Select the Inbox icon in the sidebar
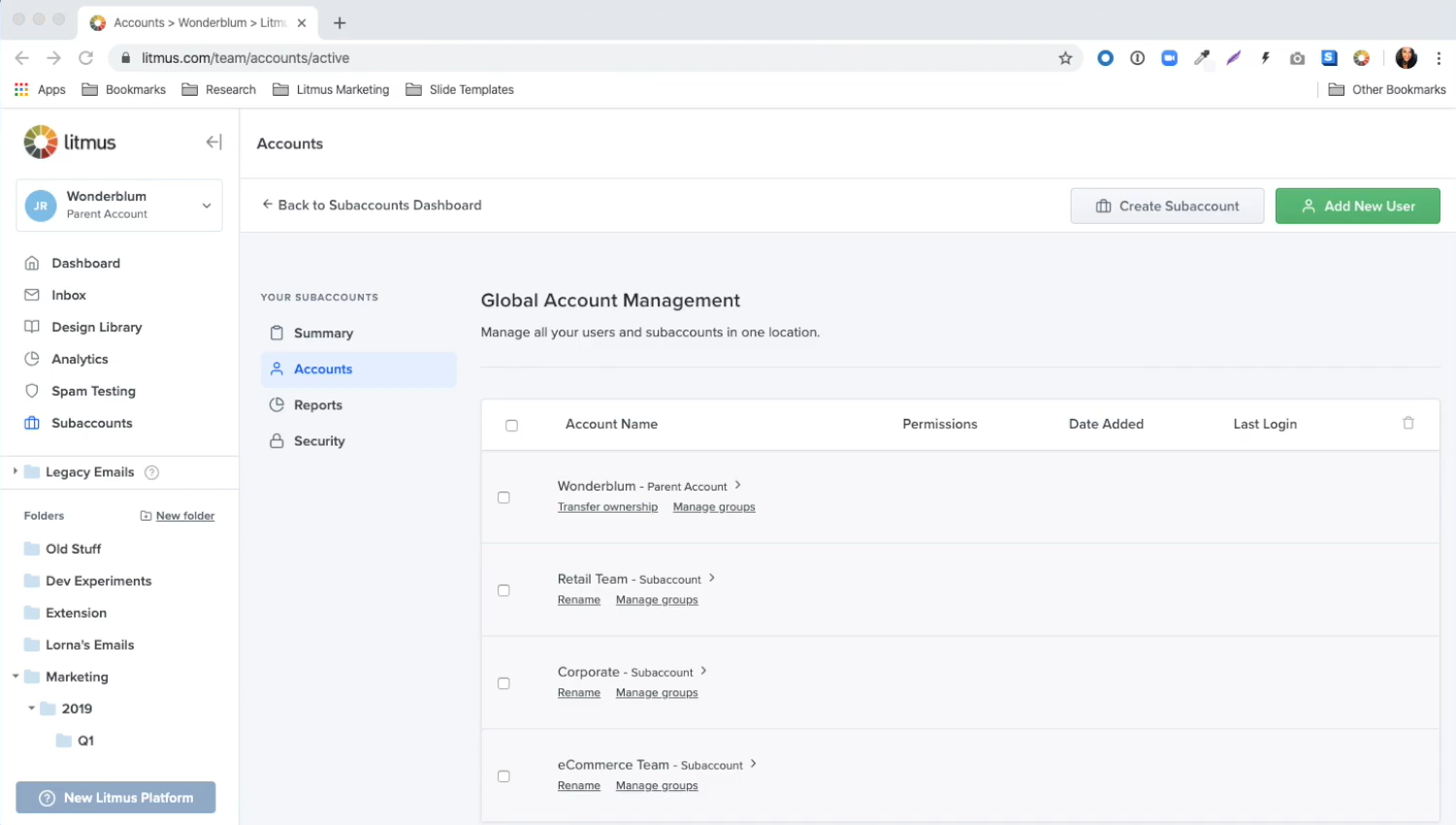The width and height of the screenshot is (1456, 825). coord(32,295)
